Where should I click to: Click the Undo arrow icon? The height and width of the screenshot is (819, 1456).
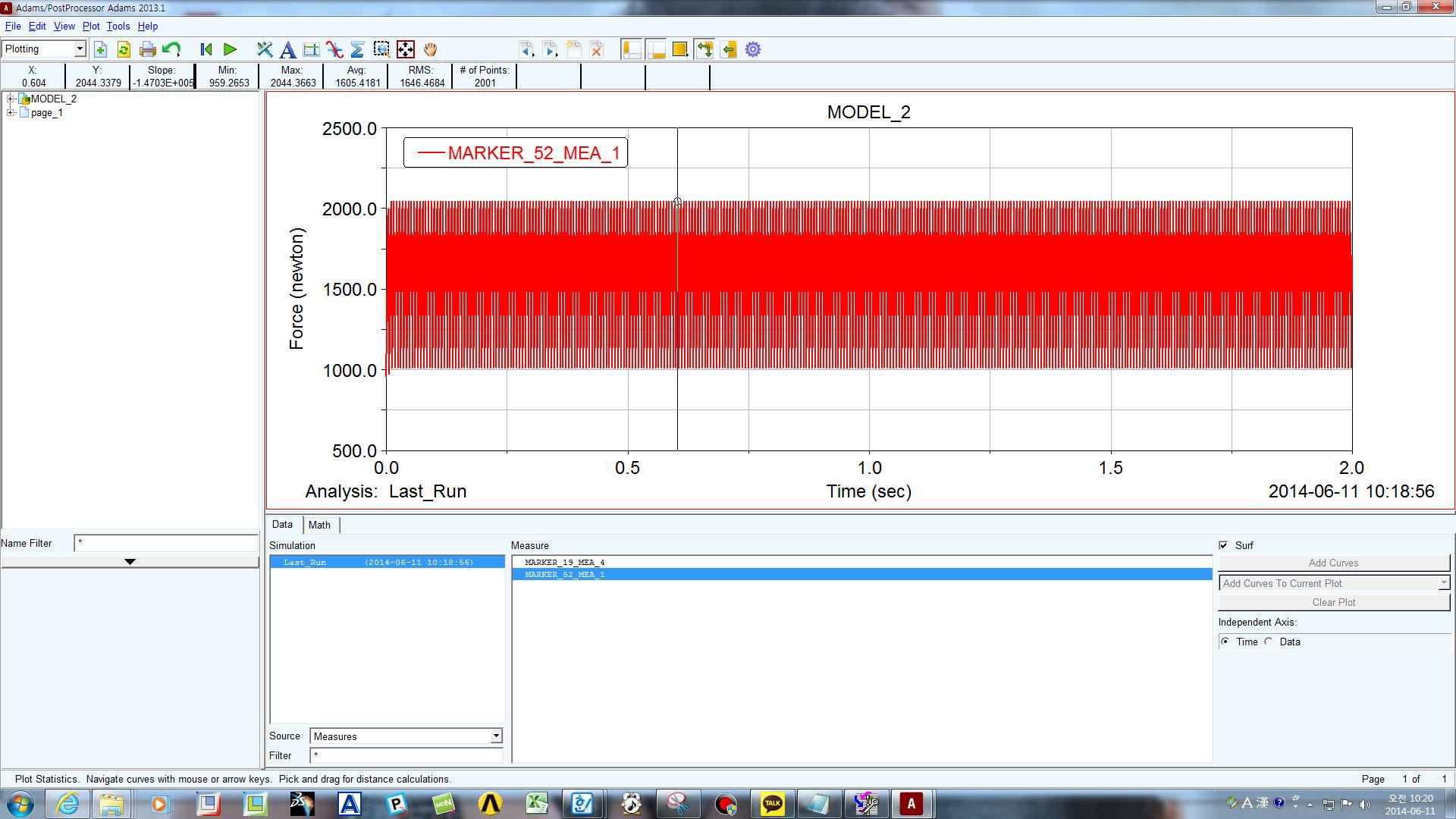pos(171,50)
